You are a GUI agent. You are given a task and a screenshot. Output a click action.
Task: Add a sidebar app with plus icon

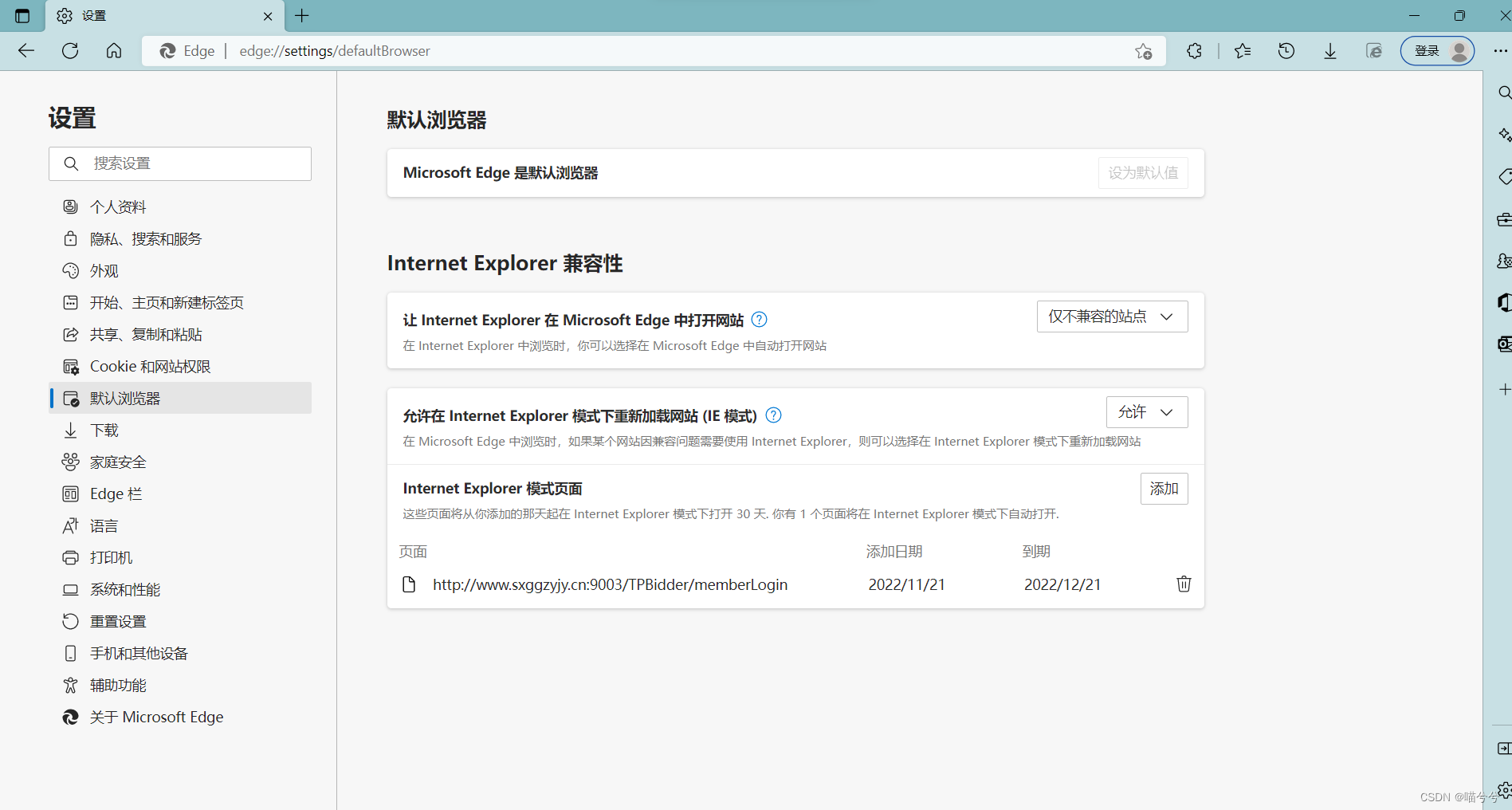click(x=1504, y=389)
